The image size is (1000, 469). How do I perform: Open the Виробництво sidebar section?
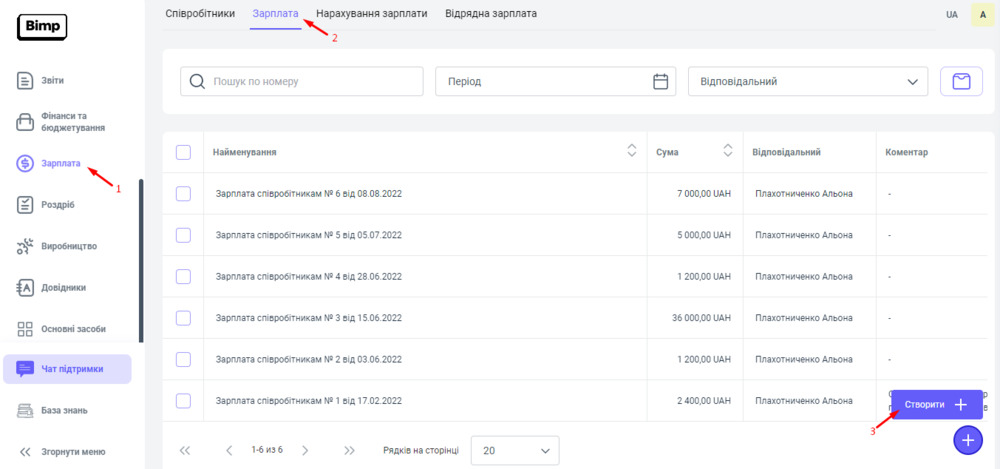pyautogui.click(x=68, y=246)
